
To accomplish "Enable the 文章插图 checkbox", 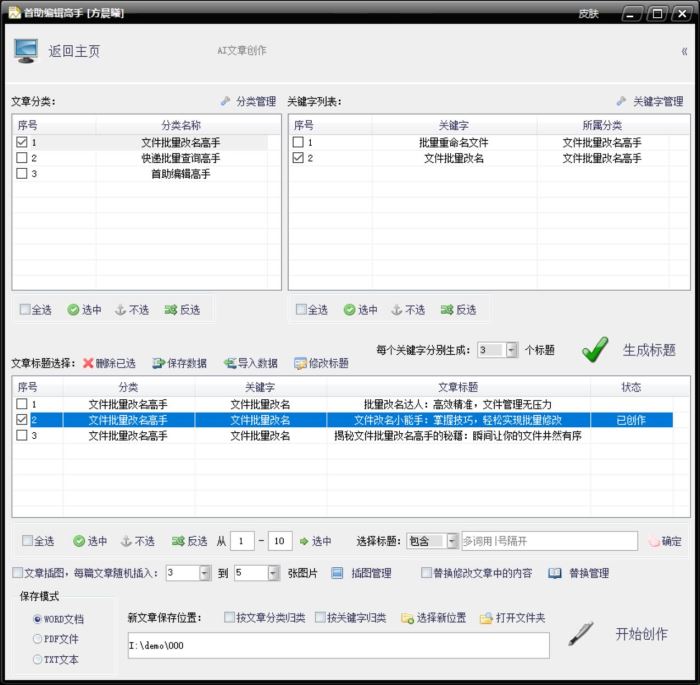I will (18, 573).
